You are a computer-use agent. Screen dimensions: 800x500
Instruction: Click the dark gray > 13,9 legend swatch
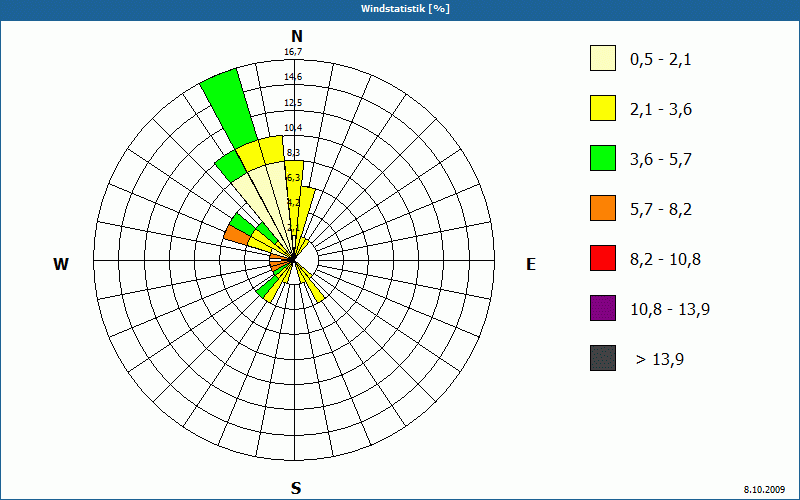tap(603, 358)
